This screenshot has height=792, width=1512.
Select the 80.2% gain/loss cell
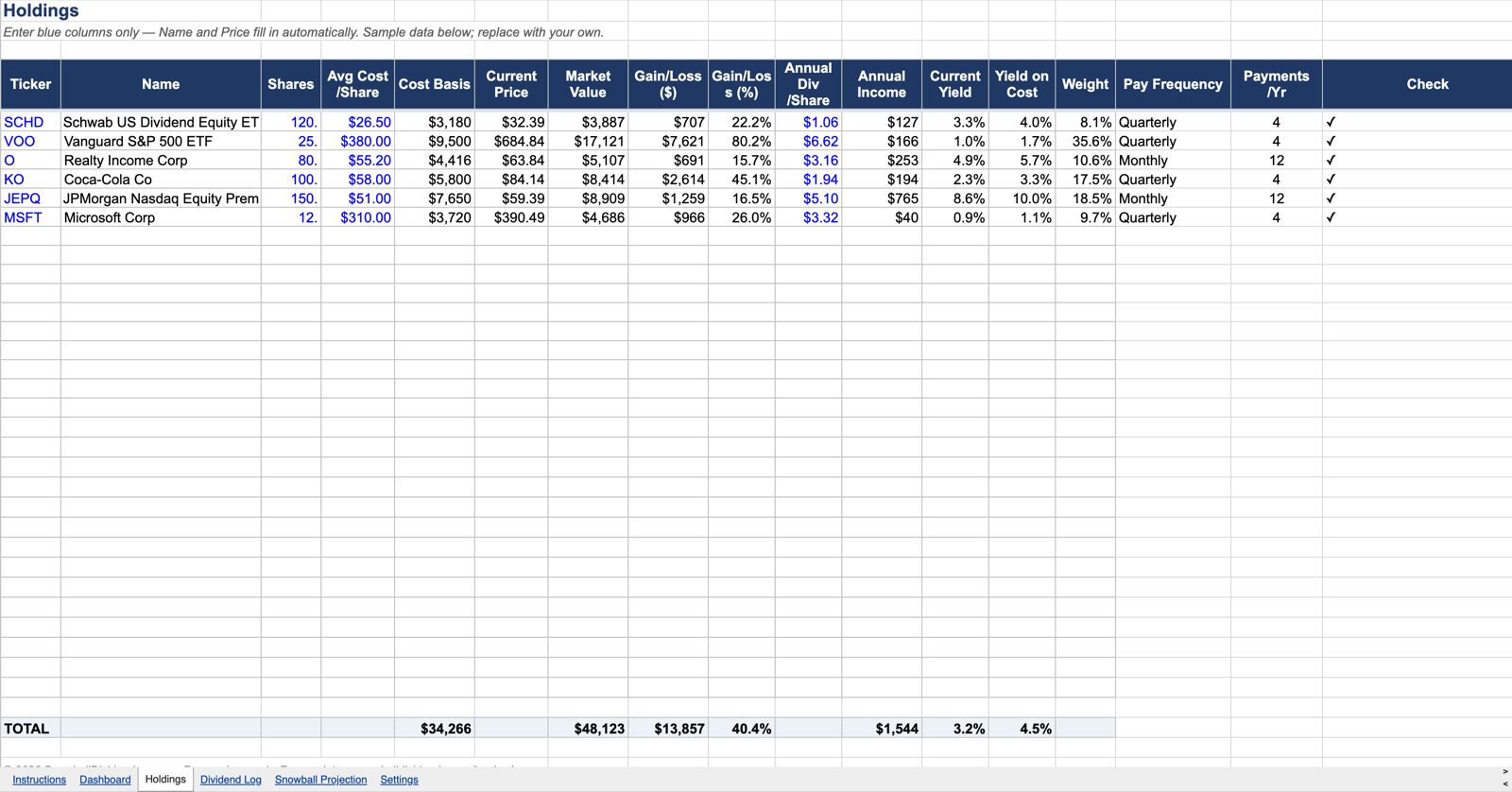742,141
